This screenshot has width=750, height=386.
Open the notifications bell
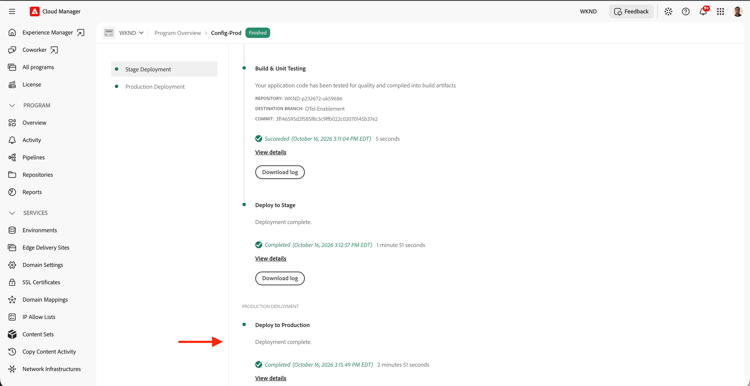[x=703, y=11]
